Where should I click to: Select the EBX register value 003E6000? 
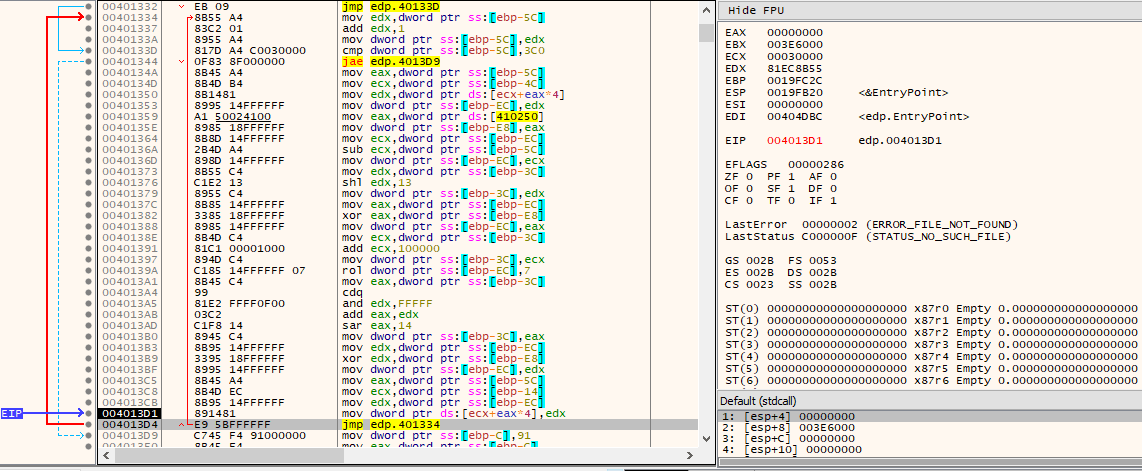pos(795,44)
